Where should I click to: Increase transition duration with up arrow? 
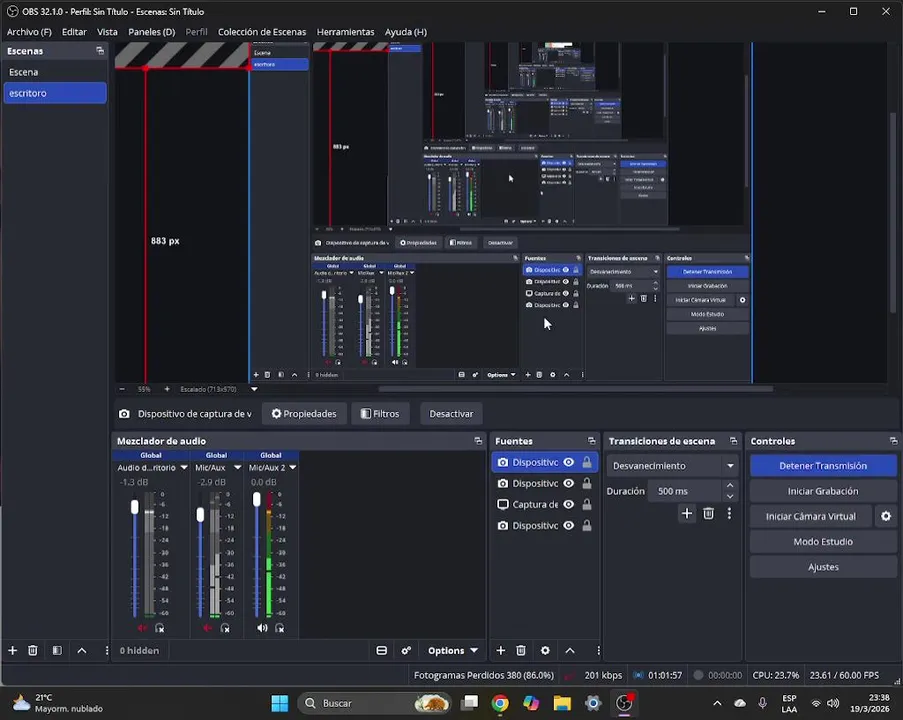[730, 485]
